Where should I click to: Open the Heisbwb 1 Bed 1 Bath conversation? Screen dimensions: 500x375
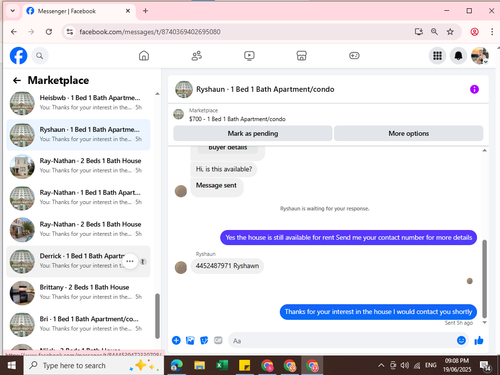tap(79, 103)
